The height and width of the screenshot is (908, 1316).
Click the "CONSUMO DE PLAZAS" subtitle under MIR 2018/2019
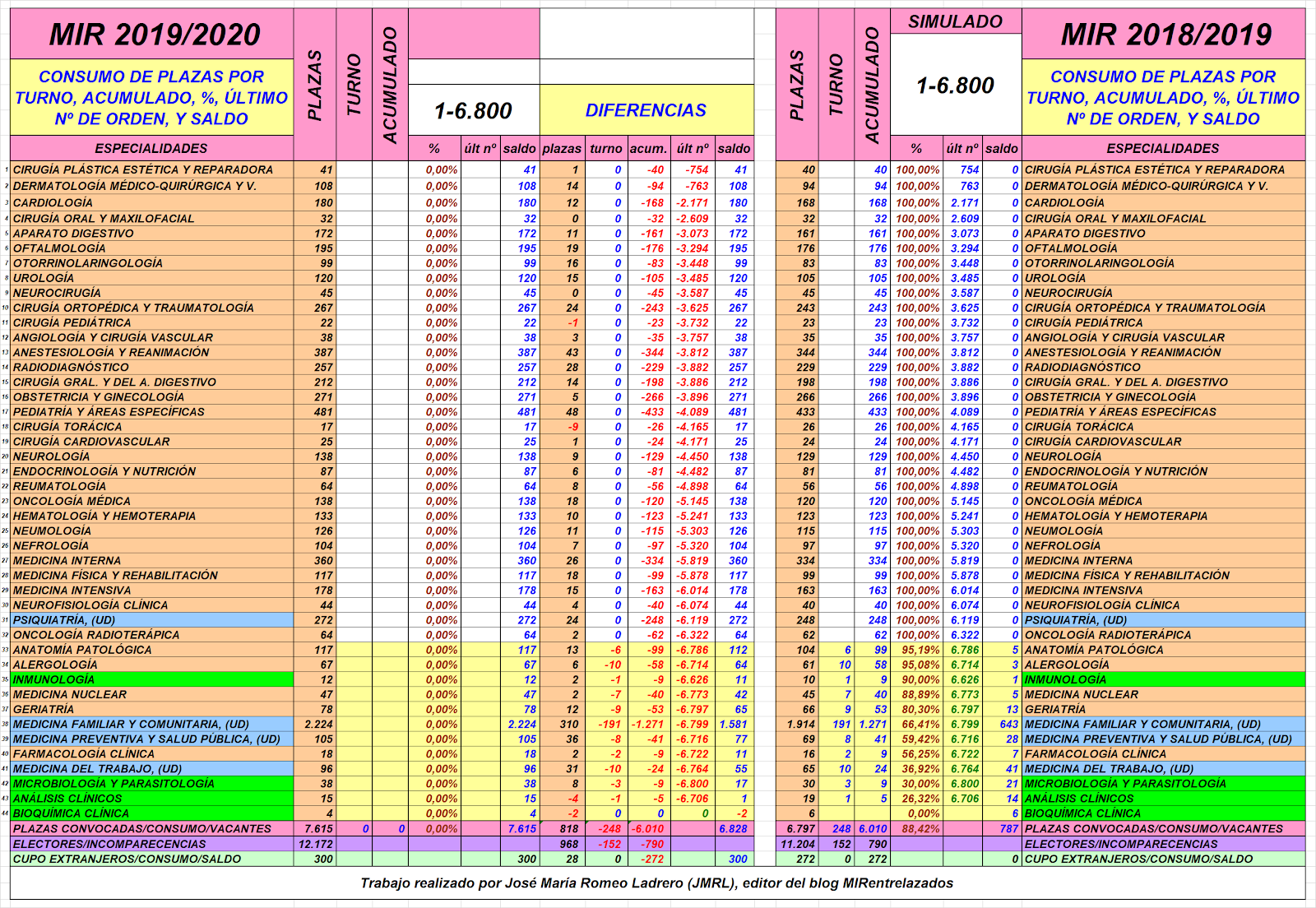(1163, 97)
